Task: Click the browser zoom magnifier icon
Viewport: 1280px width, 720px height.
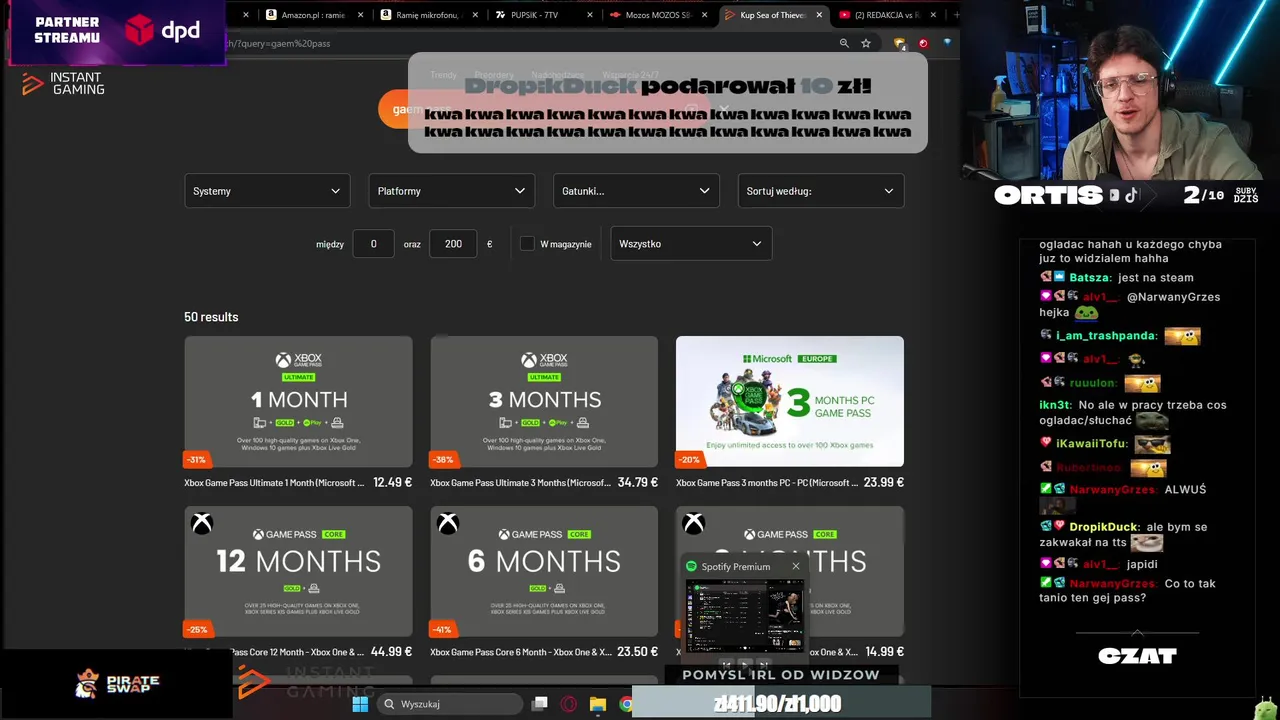Action: tap(844, 43)
